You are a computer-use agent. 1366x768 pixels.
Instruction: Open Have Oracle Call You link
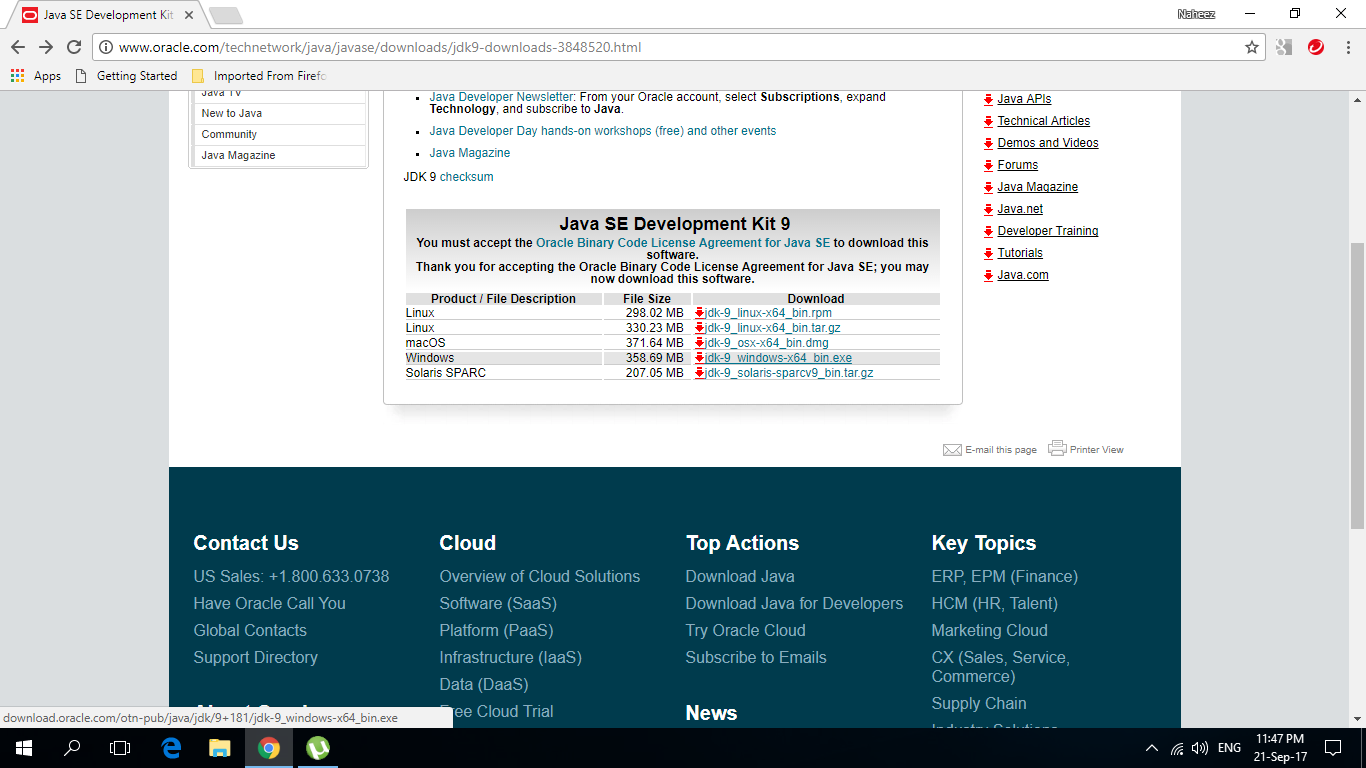270,603
